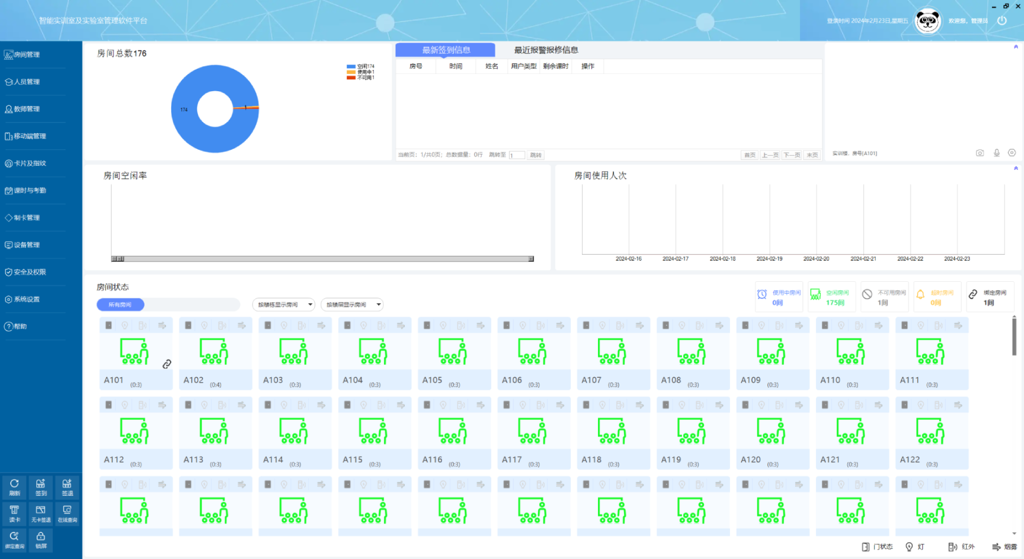Screen dimensions: 1024x559
Task: Select the 所有房间 all rooms toggle
Action: point(120,305)
